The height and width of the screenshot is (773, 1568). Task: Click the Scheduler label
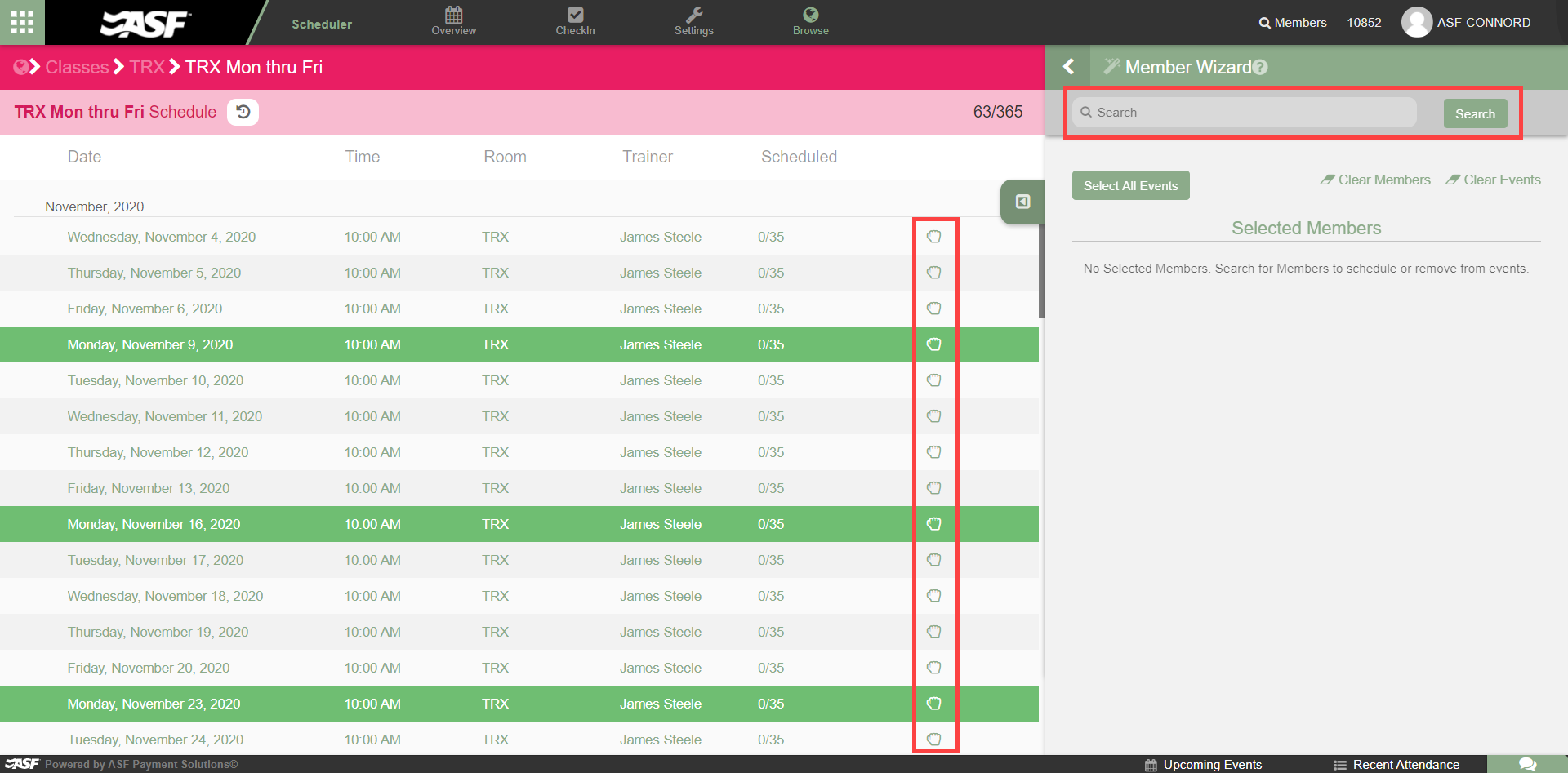(x=322, y=24)
